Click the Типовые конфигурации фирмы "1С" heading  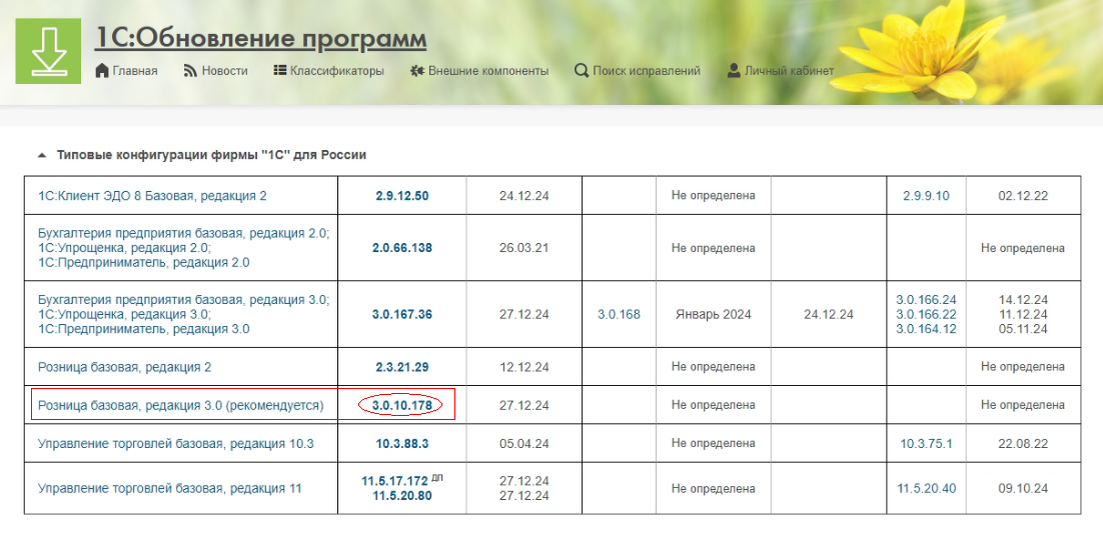pos(212,155)
